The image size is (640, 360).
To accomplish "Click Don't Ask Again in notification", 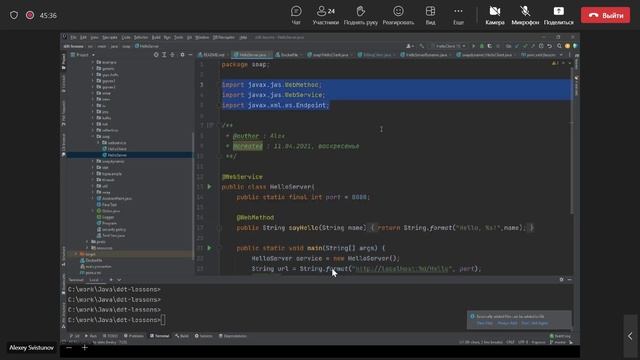I will [534, 323].
